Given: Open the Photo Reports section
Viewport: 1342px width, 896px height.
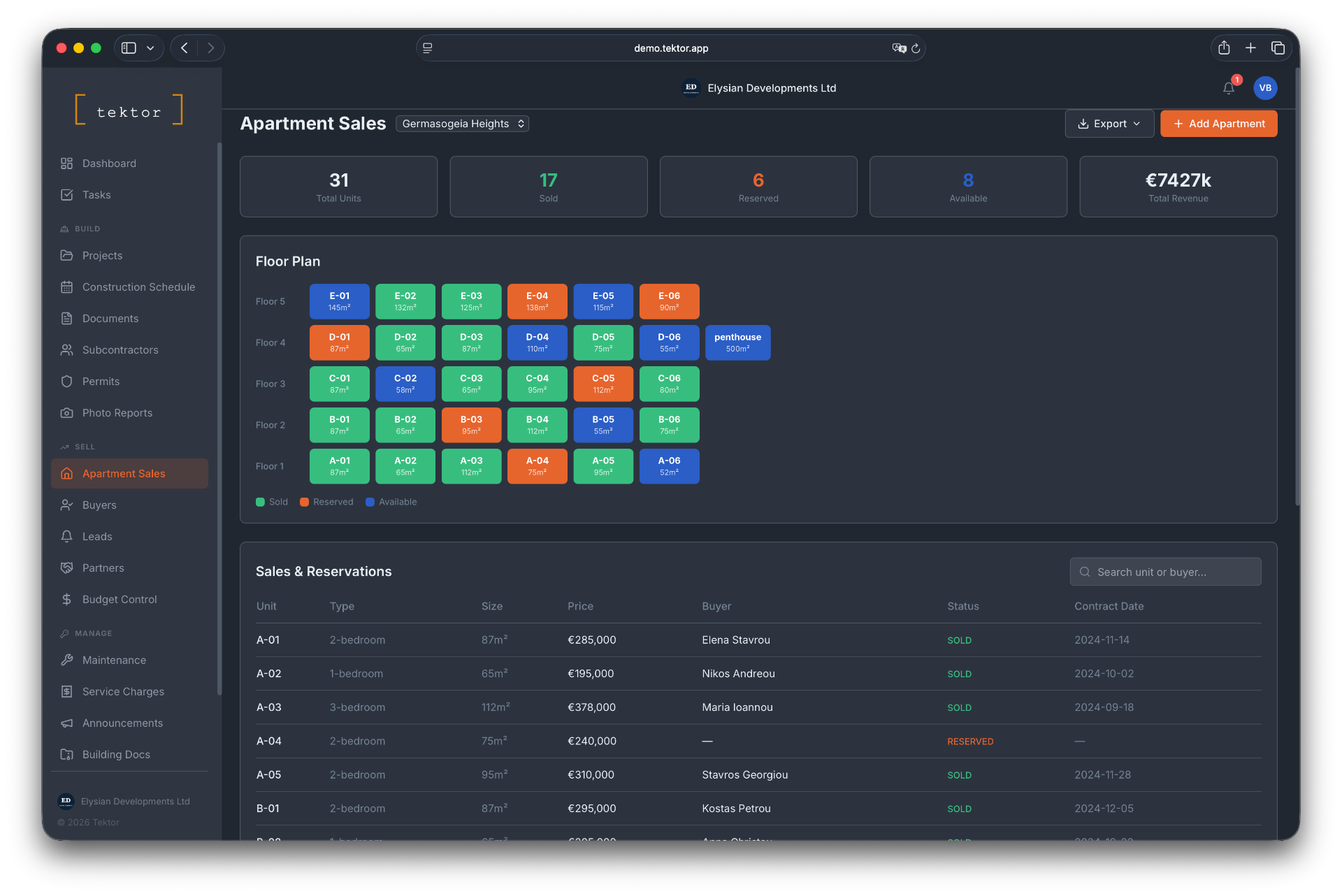Looking at the screenshot, I should pos(117,412).
